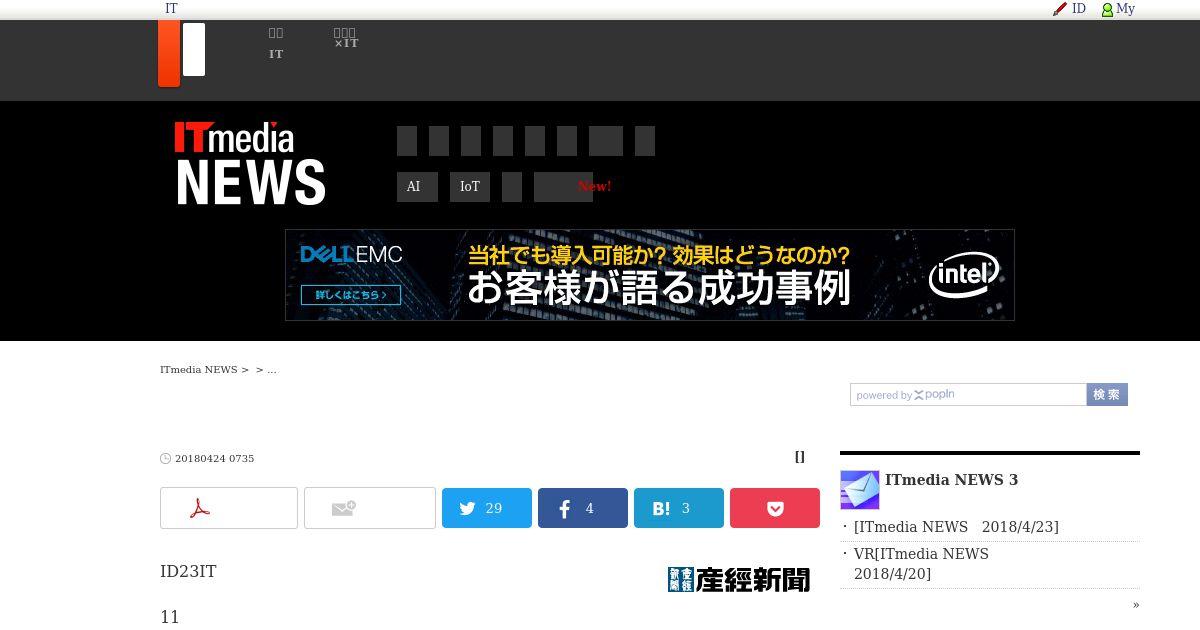
Task: Open the Sankei Shimbun logo
Action: (x=739, y=580)
